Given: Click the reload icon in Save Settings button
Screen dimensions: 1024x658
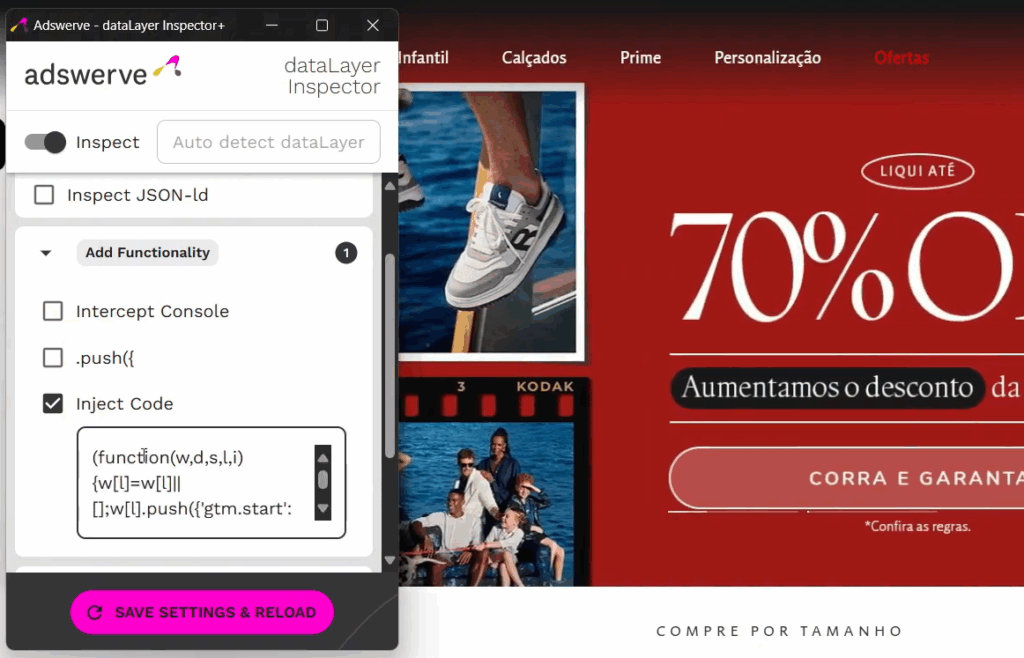Looking at the screenshot, I should pos(95,612).
